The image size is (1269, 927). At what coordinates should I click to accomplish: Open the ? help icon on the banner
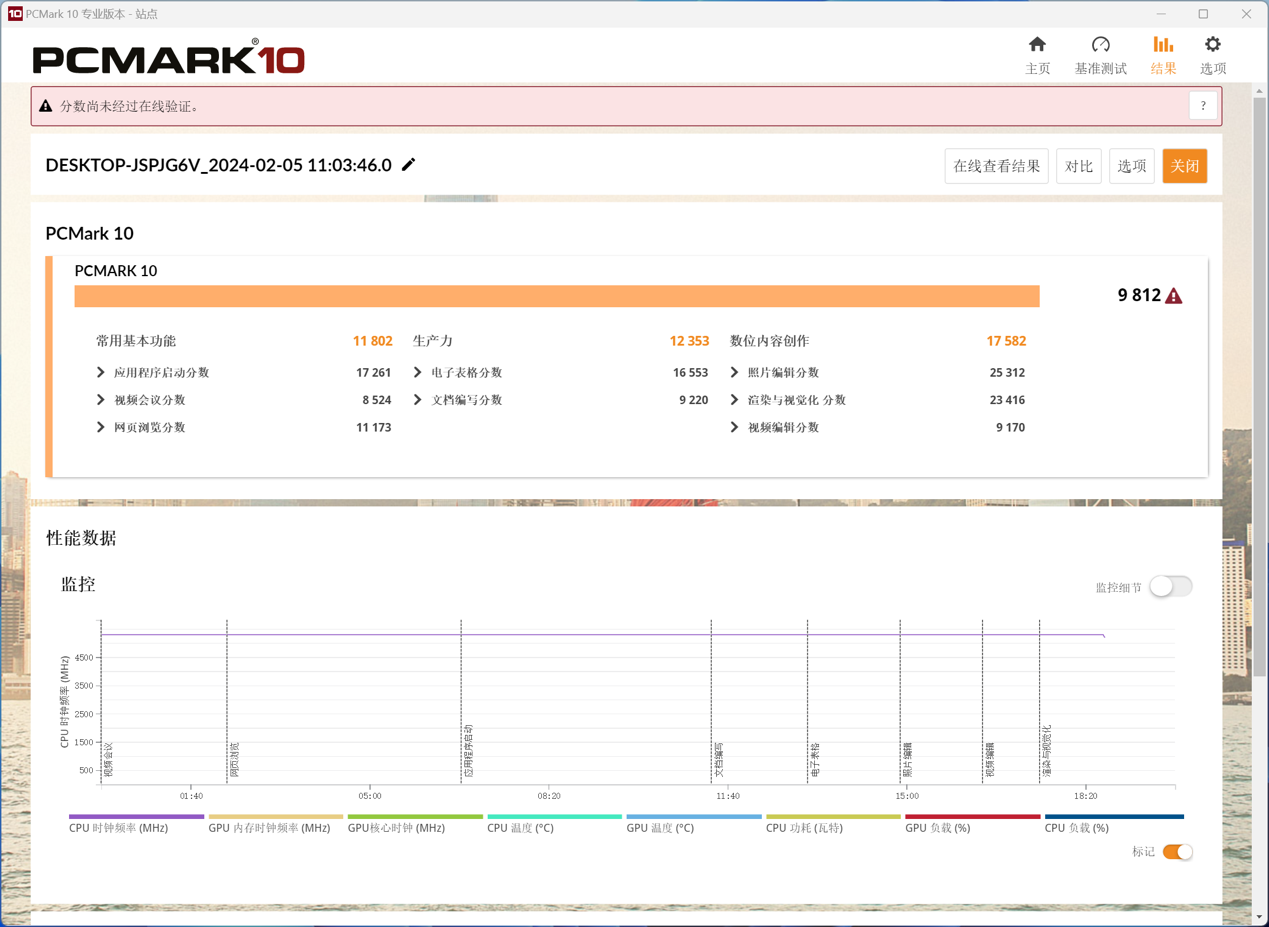pyautogui.click(x=1203, y=105)
